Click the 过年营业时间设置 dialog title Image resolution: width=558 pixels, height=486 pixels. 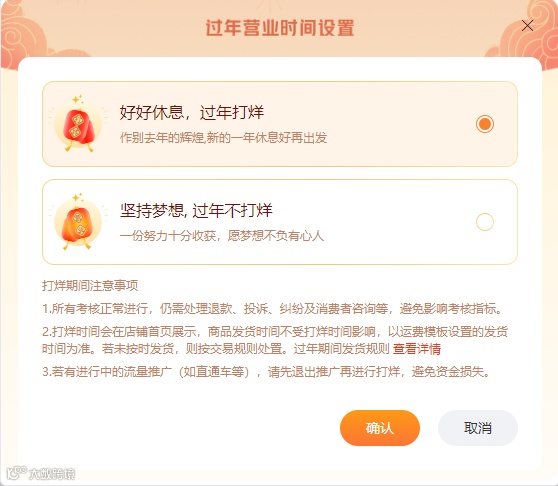click(280, 27)
